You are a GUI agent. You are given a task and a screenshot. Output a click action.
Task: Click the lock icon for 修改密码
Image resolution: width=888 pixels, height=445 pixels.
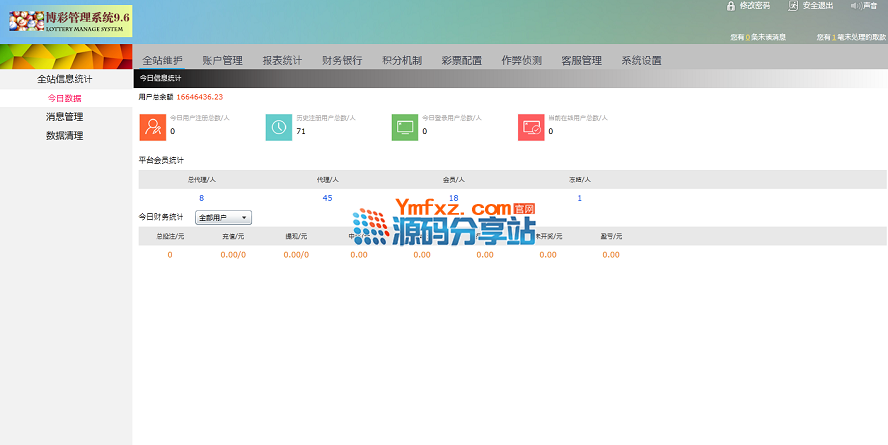pos(731,6)
